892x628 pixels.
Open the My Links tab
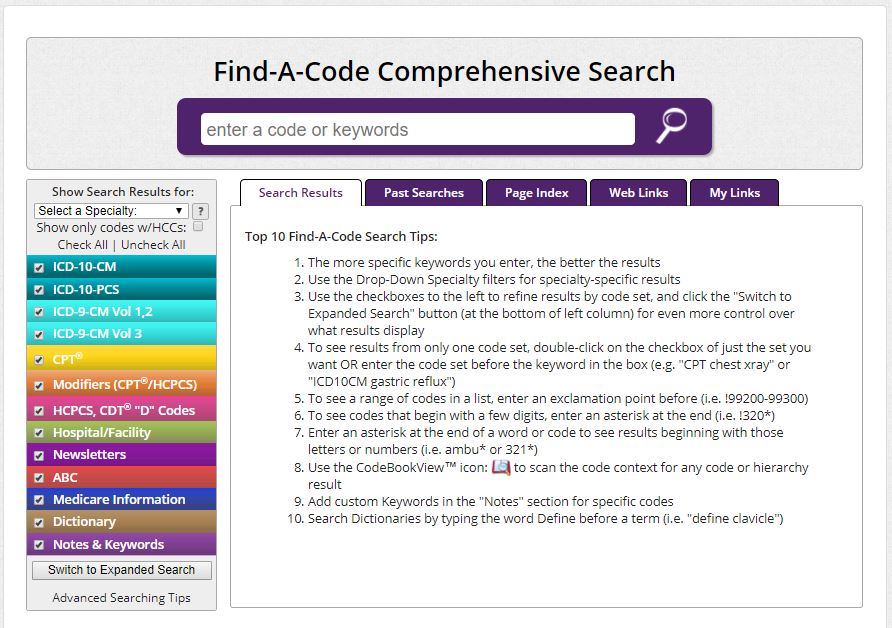[x=734, y=193]
